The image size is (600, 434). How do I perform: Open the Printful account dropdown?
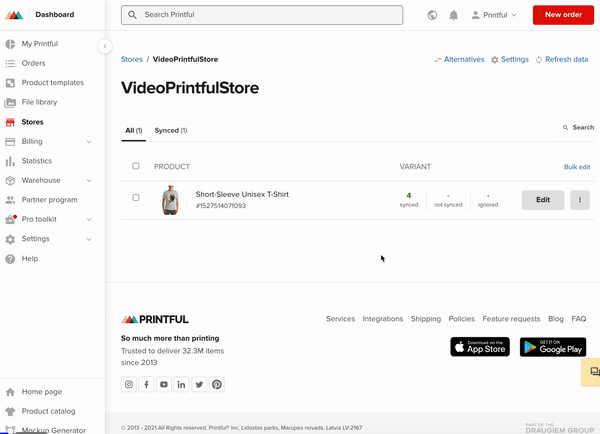[x=494, y=15]
